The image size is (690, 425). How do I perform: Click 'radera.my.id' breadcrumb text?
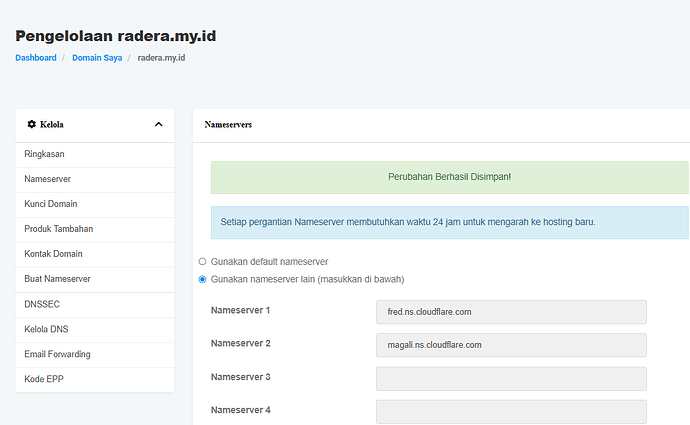point(161,58)
